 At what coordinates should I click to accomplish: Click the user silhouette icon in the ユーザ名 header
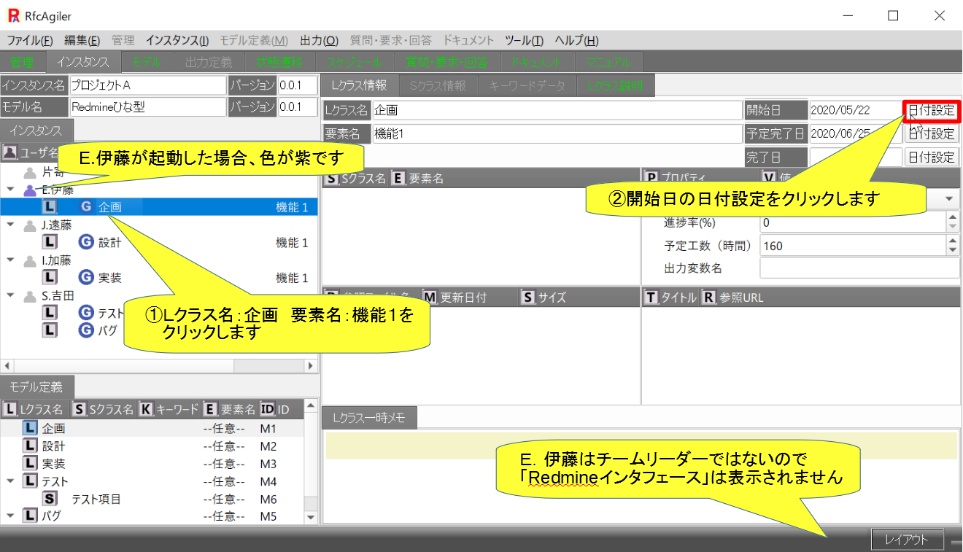(x=10, y=152)
